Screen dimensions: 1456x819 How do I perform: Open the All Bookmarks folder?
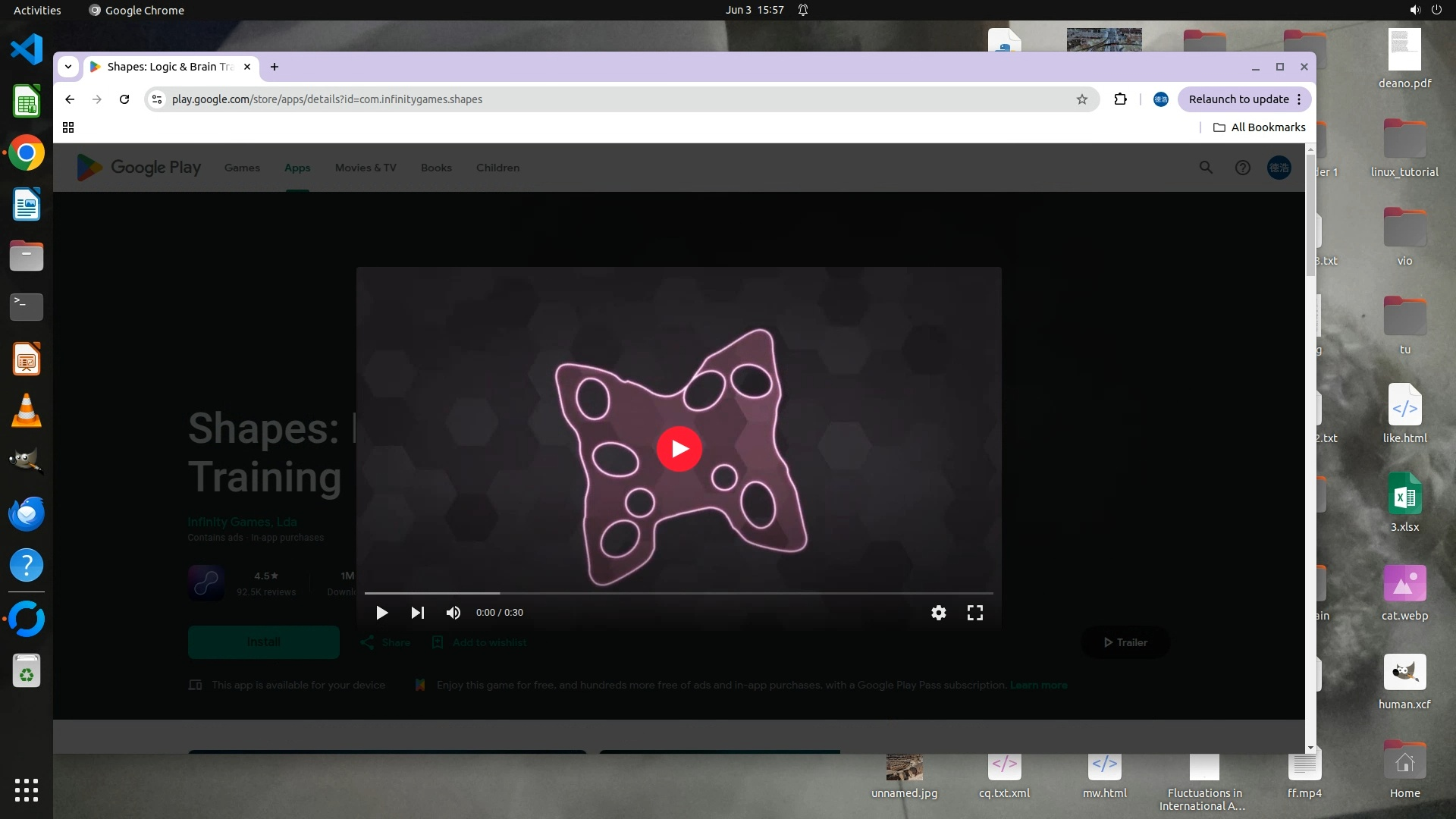click(1259, 127)
